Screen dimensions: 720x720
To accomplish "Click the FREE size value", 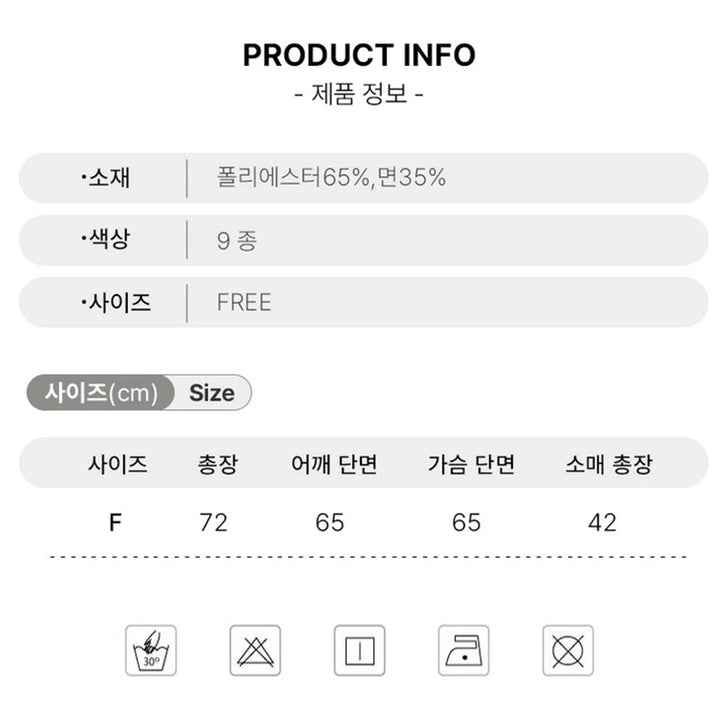I will 244,302.
